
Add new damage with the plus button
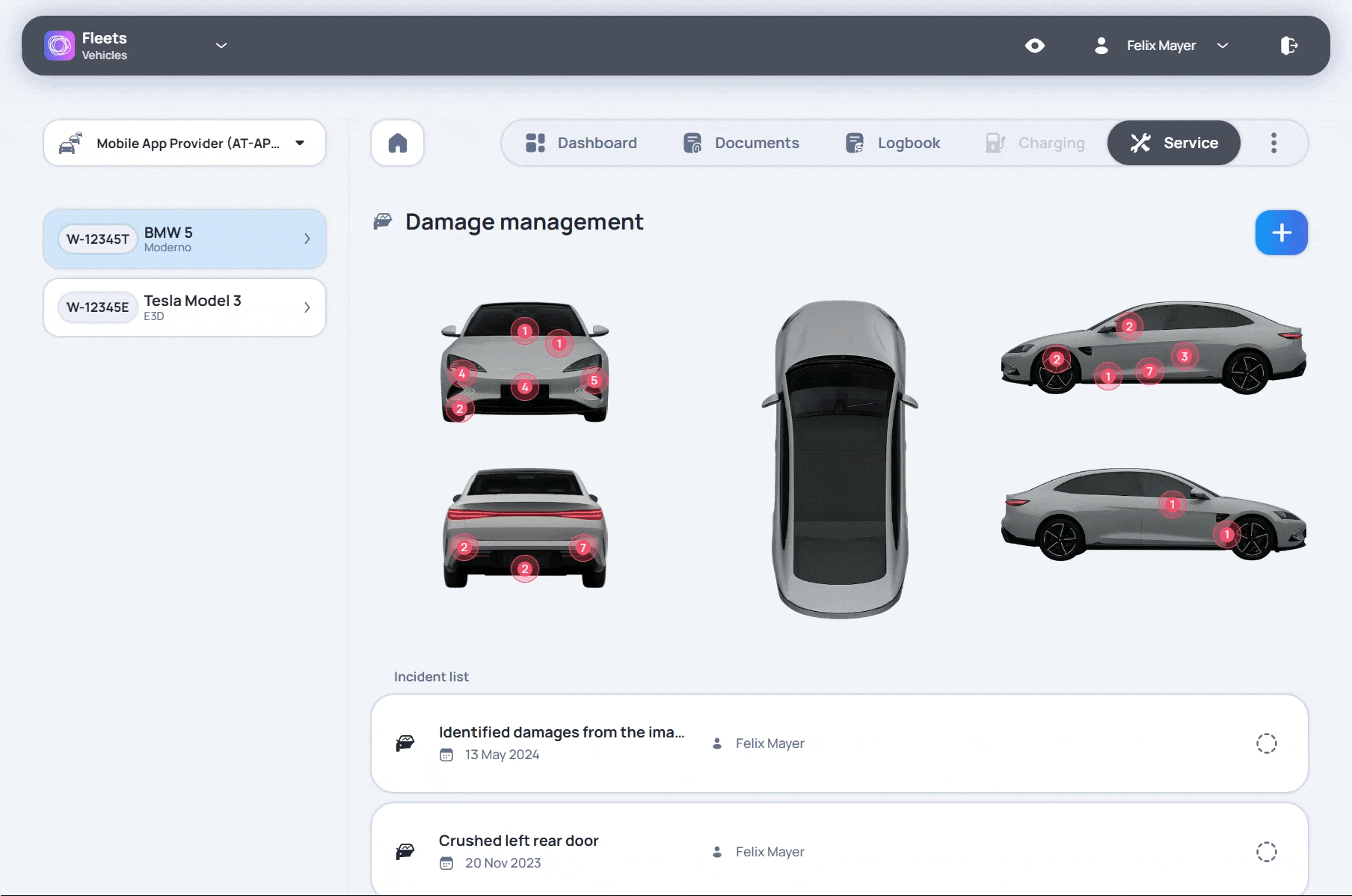(x=1282, y=233)
